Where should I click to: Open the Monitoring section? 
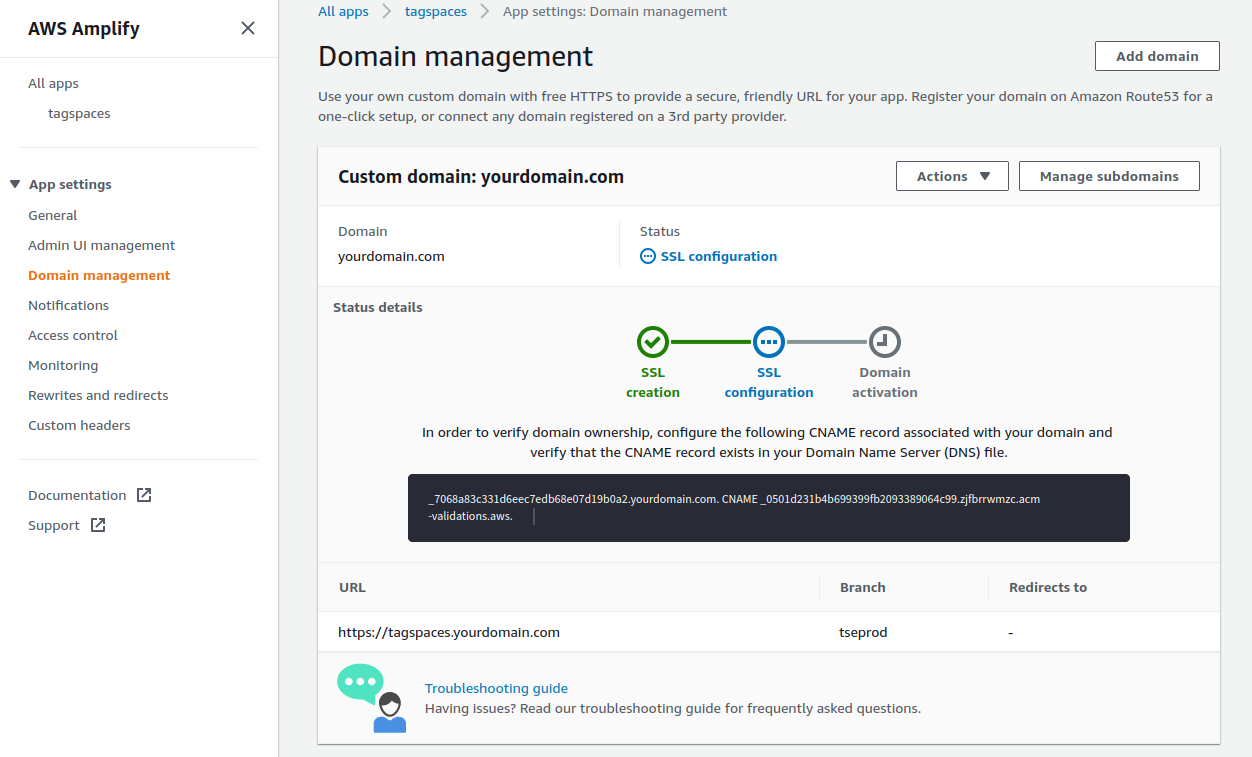[63, 365]
